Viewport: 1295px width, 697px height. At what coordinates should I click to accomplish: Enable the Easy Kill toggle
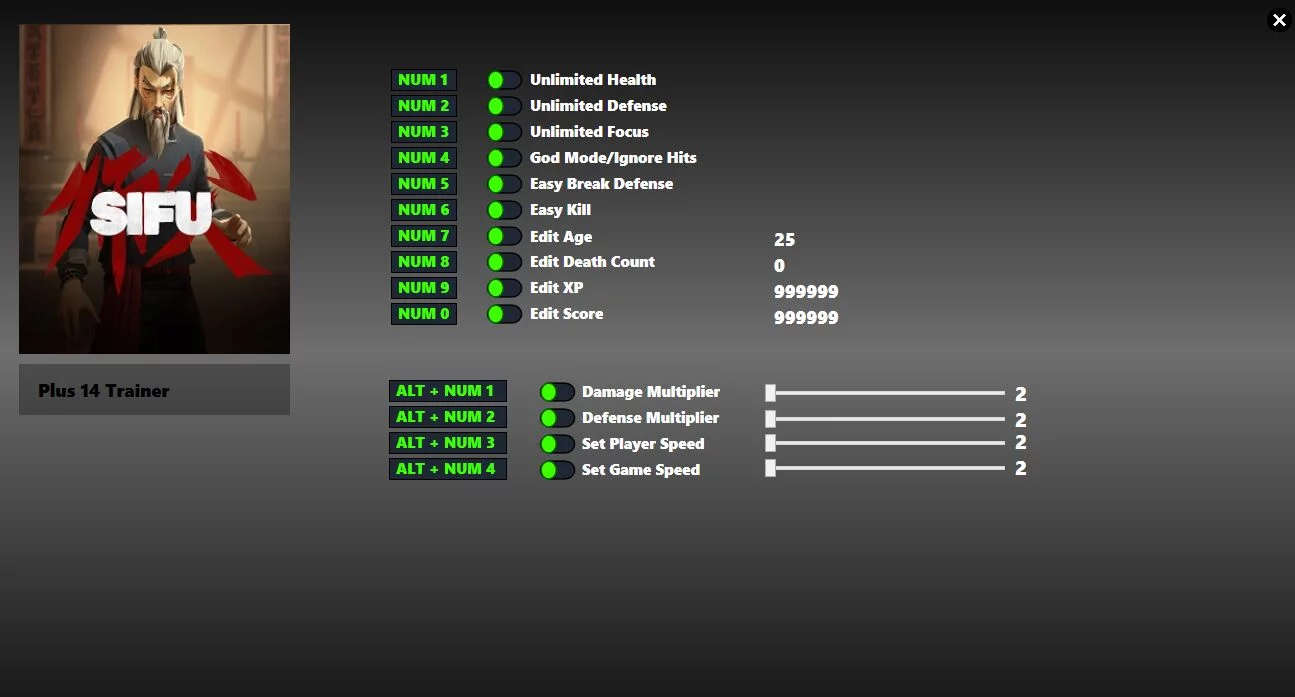[x=504, y=210]
